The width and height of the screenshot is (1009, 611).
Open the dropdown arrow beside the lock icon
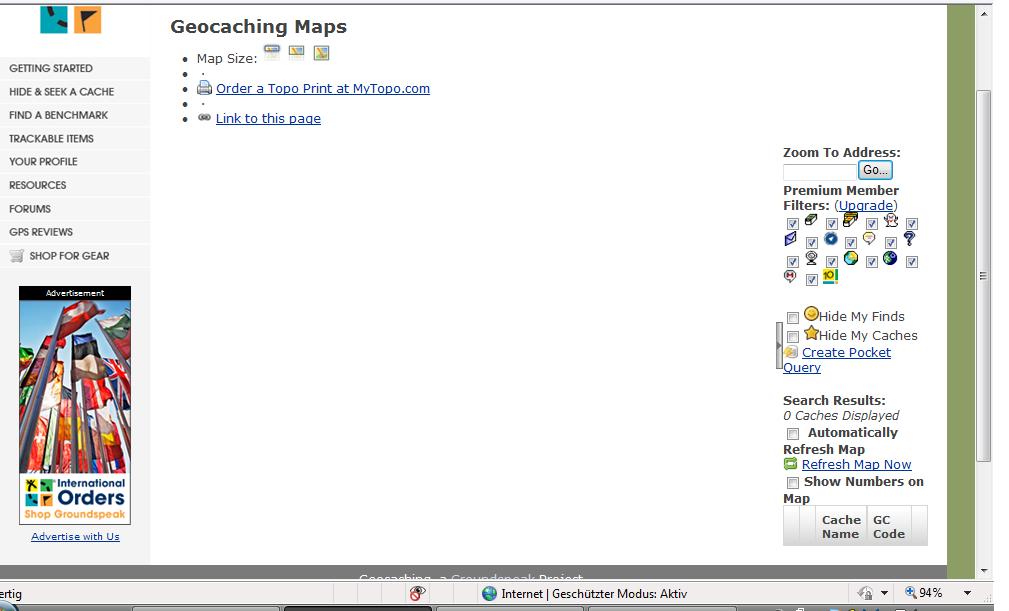(884, 593)
